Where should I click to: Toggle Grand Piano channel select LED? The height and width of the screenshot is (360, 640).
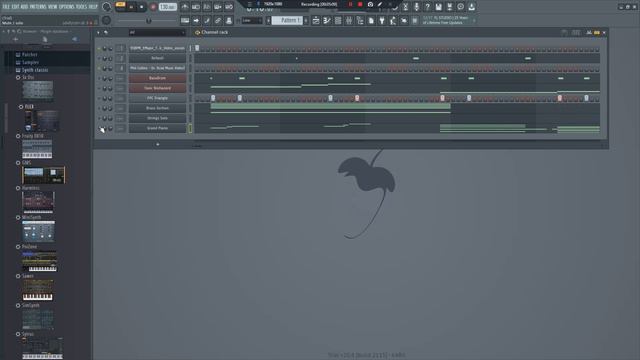(190, 128)
